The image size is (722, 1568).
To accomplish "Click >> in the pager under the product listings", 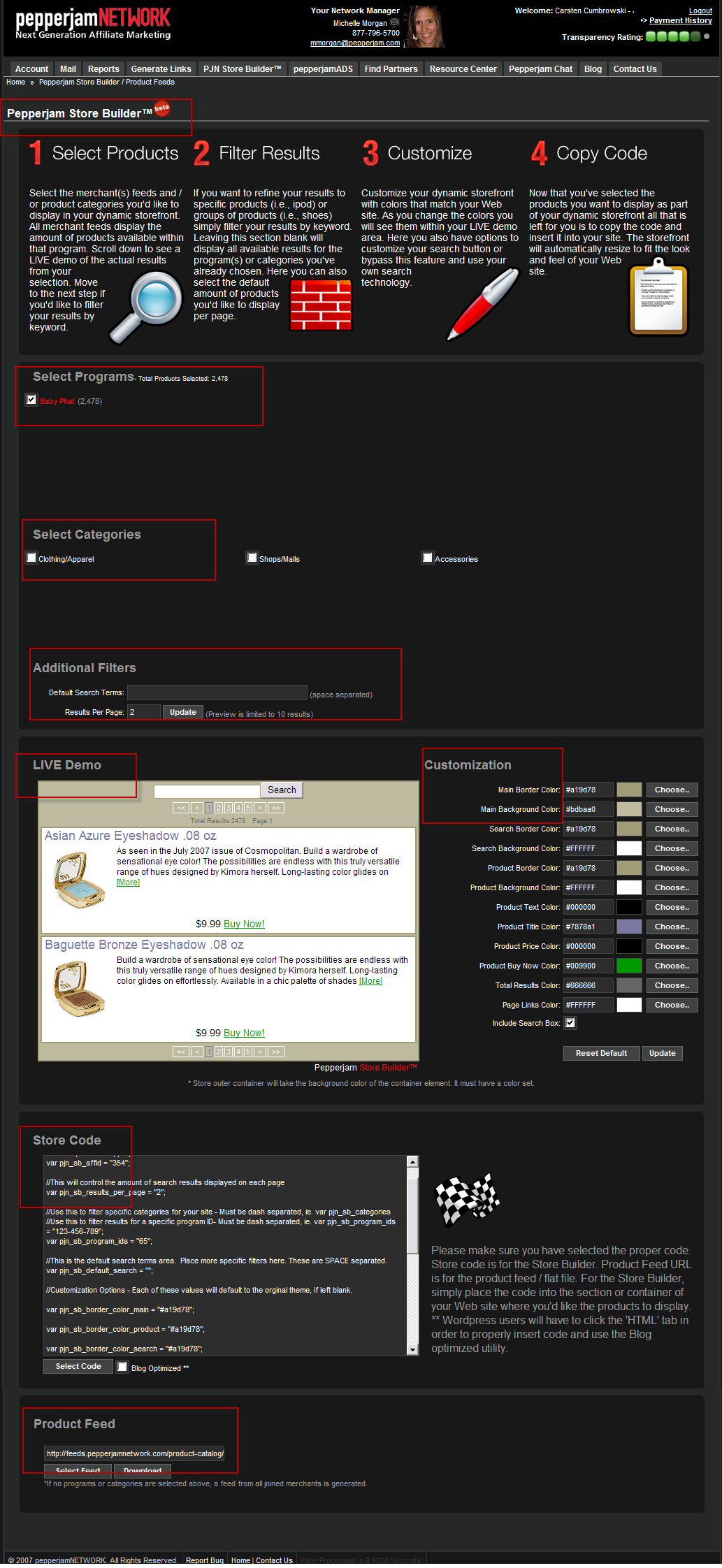I will (276, 1052).
